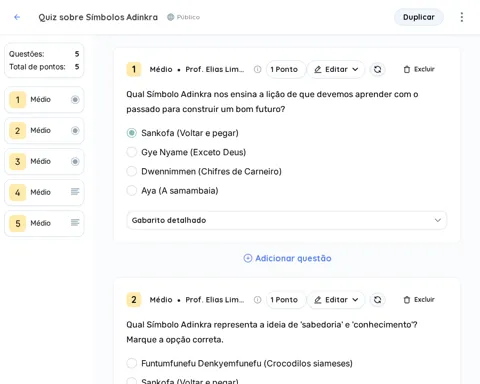Click the Público visibility label
Viewport: 480px width, 384px height.
click(188, 17)
